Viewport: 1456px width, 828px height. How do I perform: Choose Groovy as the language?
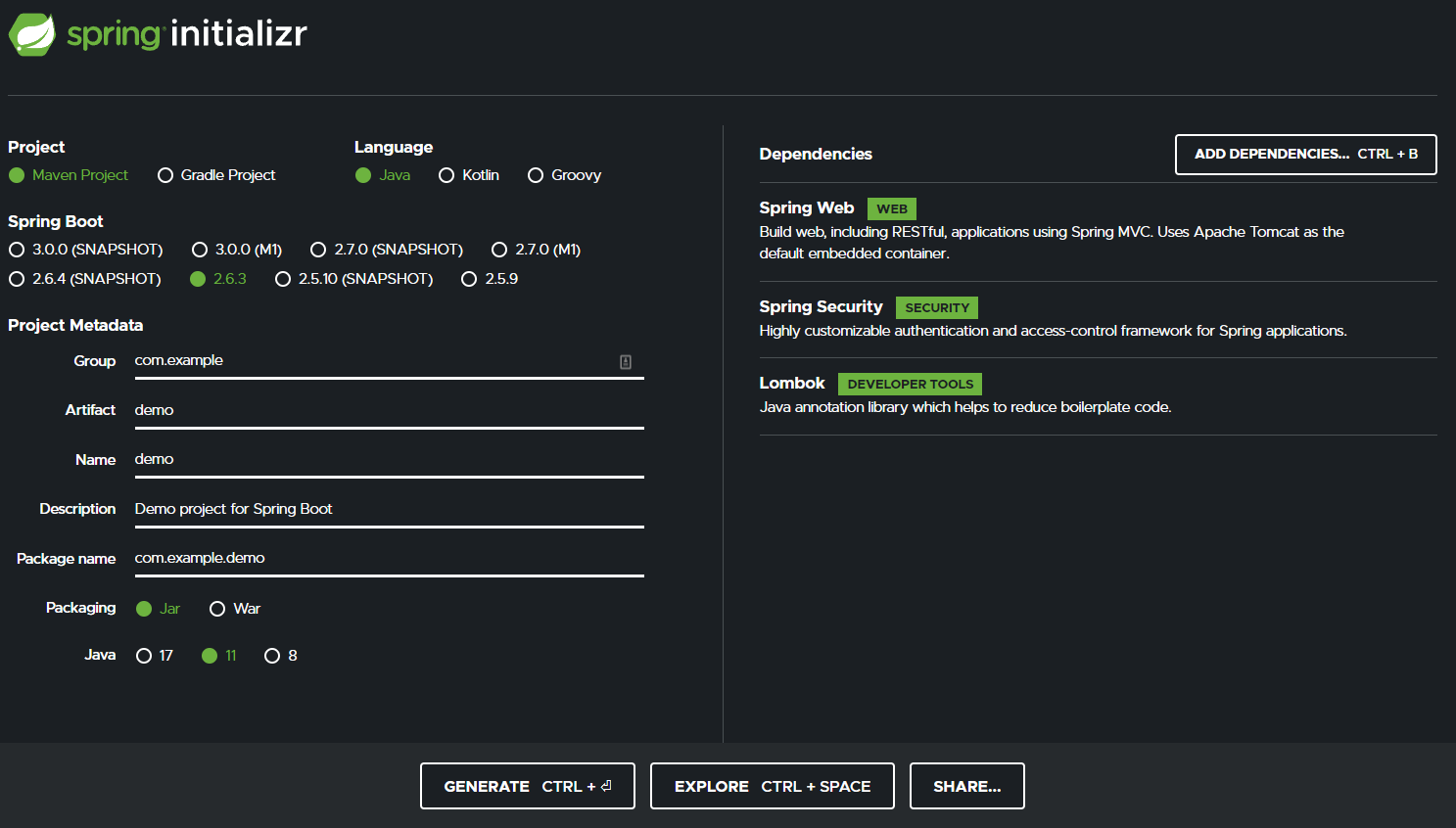pyautogui.click(x=564, y=175)
